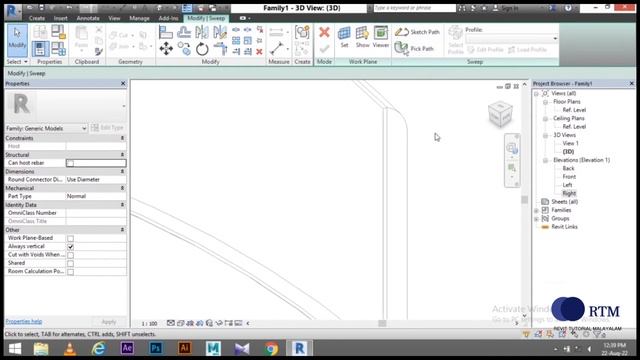The image size is (640, 360).
Task: Toggle the Room Calculation Point checkbox
Action: 71,271
